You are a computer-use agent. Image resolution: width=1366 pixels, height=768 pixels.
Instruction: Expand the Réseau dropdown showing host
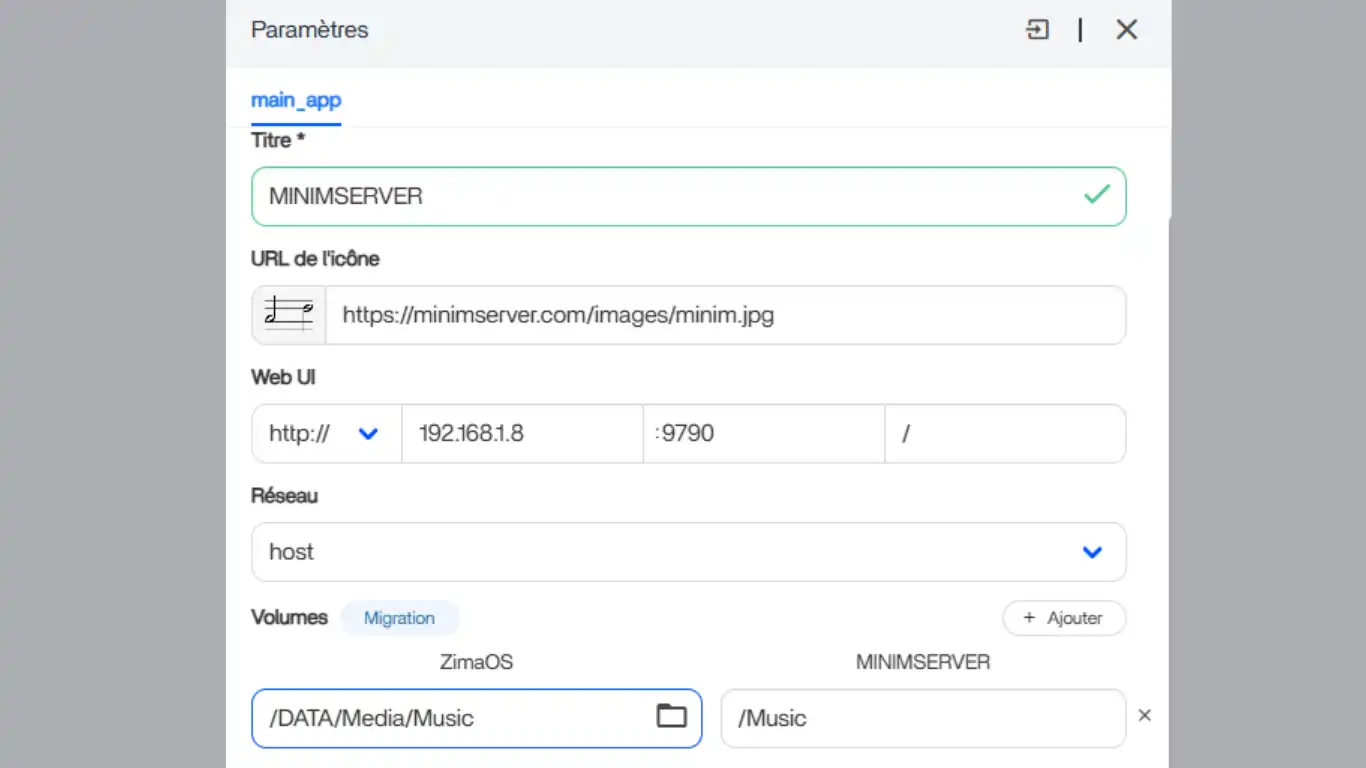tap(688, 552)
